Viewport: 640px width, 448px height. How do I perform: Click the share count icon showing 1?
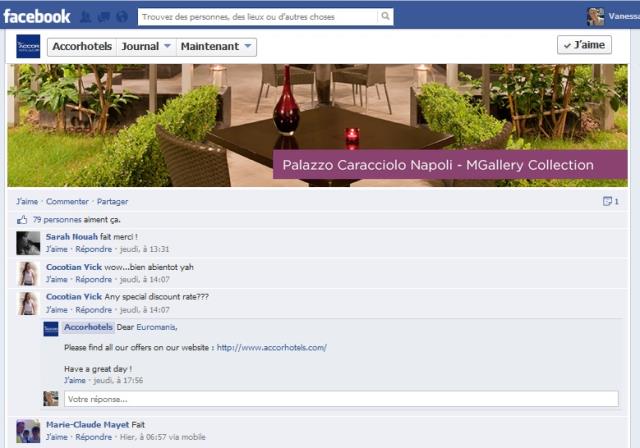click(x=611, y=201)
